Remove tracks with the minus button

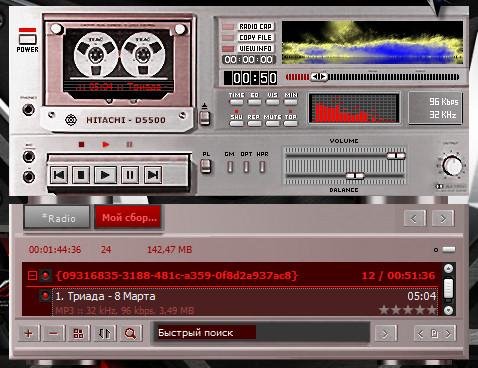pos(53,333)
